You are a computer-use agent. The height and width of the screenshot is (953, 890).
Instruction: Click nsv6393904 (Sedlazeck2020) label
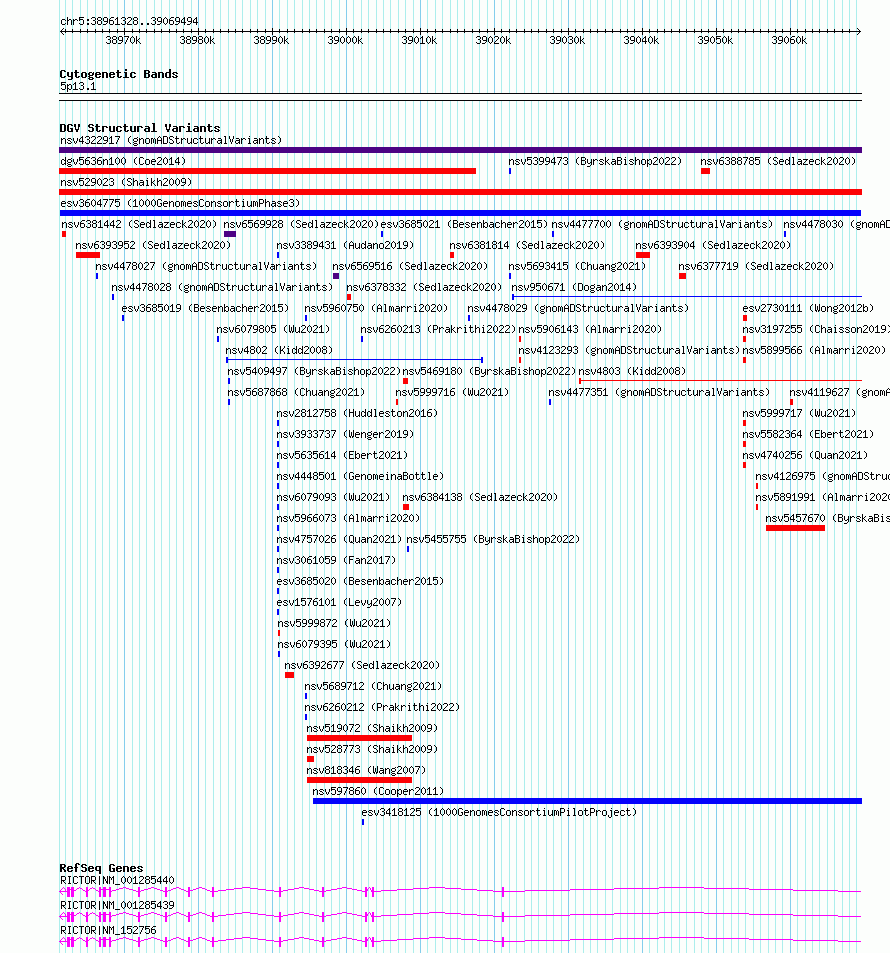click(713, 246)
